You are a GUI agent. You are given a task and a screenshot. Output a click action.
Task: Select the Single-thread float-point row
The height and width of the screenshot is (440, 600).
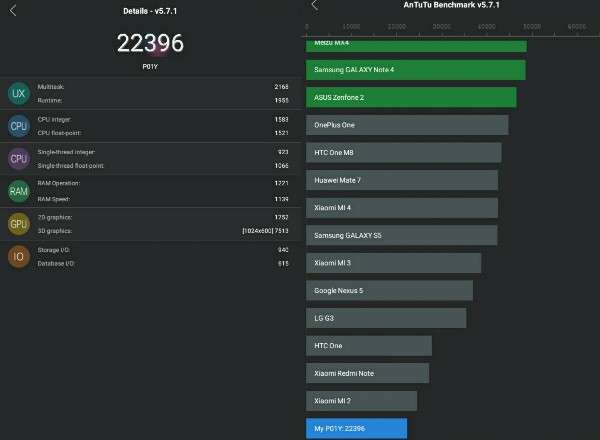(163, 166)
